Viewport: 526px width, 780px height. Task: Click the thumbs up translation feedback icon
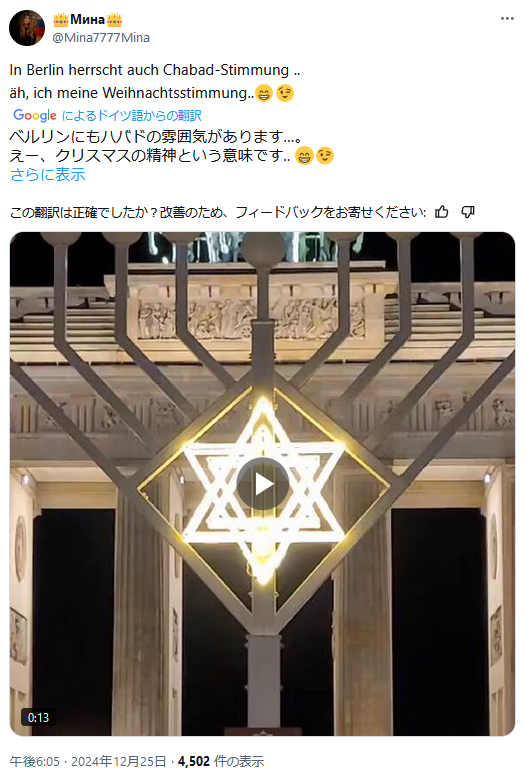pos(441,212)
